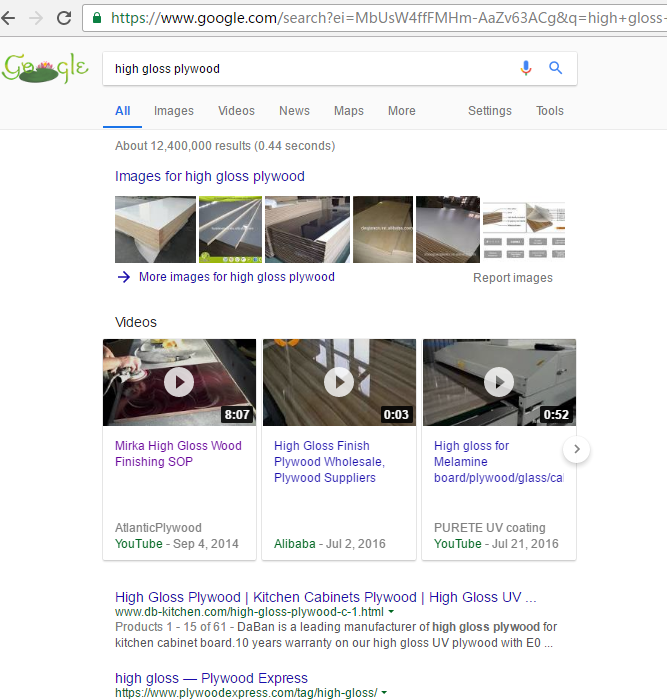Click the About 12,400,000 results text
This screenshot has width=667, height=699.
(x=225, y=146)
